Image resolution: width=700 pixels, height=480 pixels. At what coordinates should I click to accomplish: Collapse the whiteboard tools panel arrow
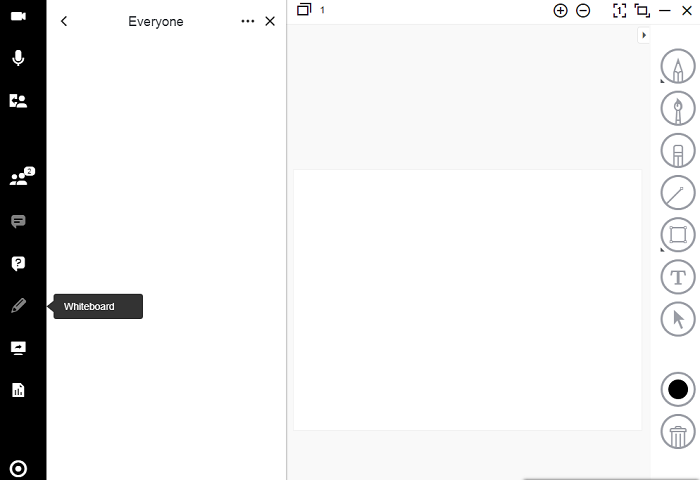643,36
